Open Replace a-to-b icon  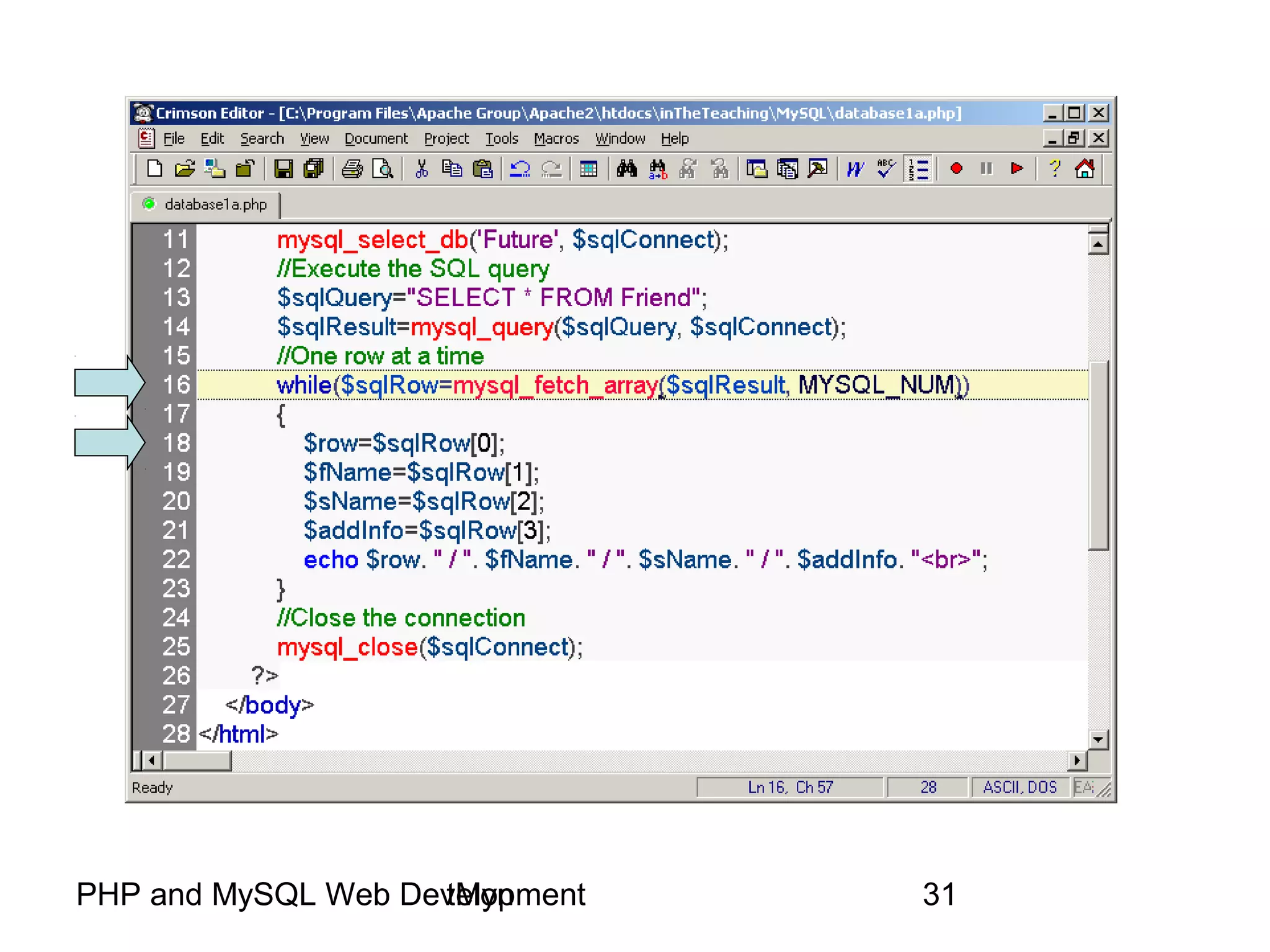pos(657,169)
